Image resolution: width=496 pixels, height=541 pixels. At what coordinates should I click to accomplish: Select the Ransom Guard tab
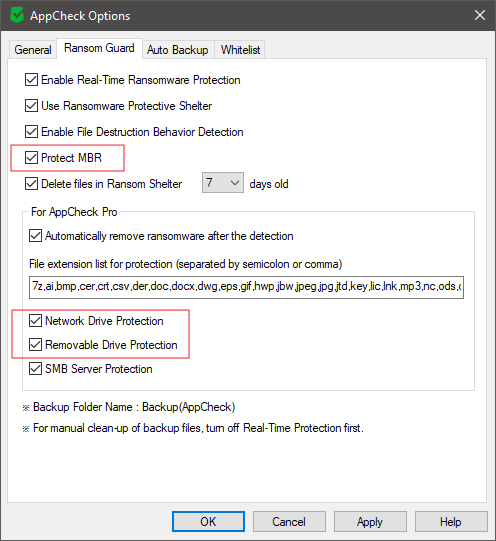[x=99, y=48]
